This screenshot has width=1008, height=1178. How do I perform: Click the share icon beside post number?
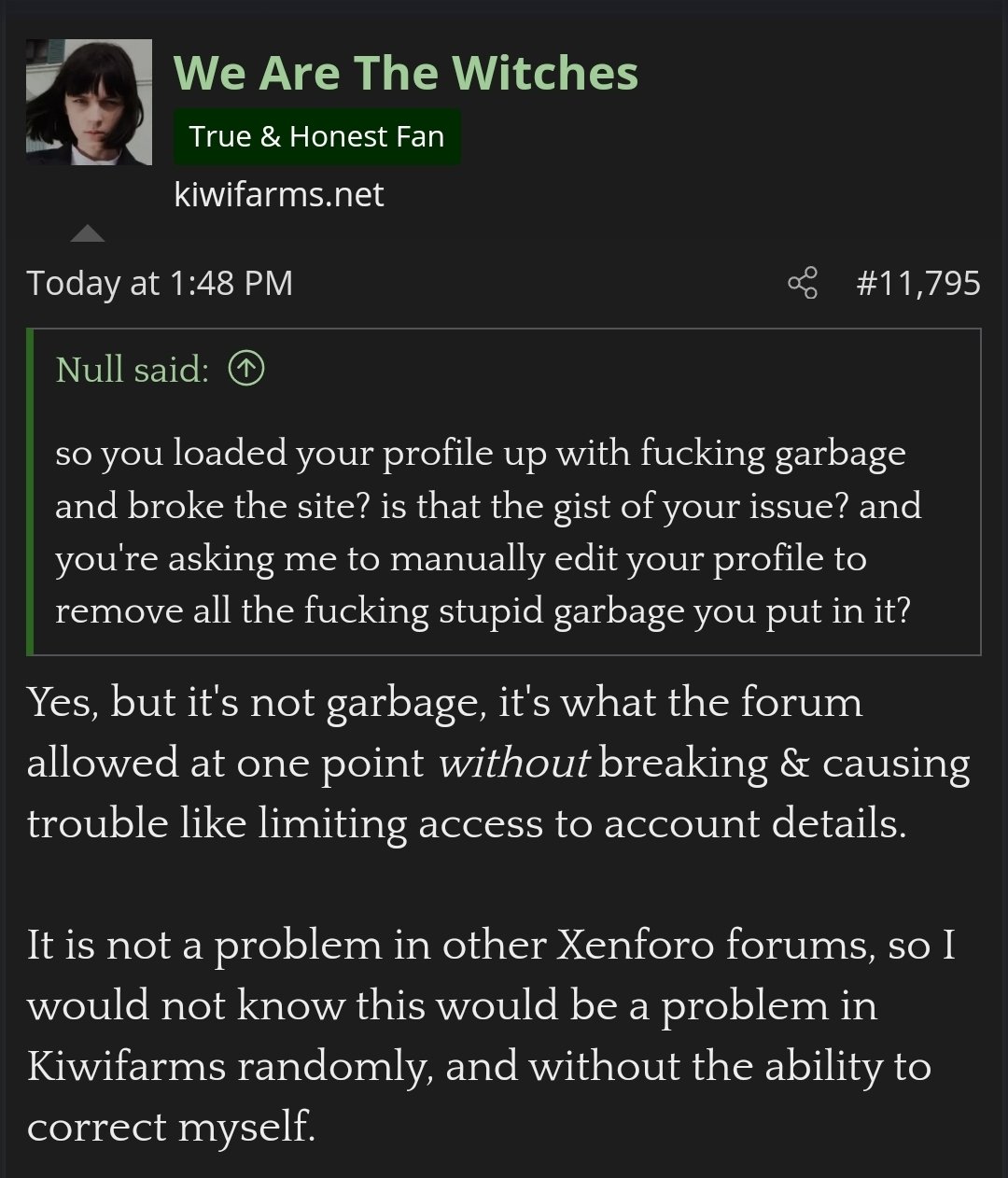point(802,283)
